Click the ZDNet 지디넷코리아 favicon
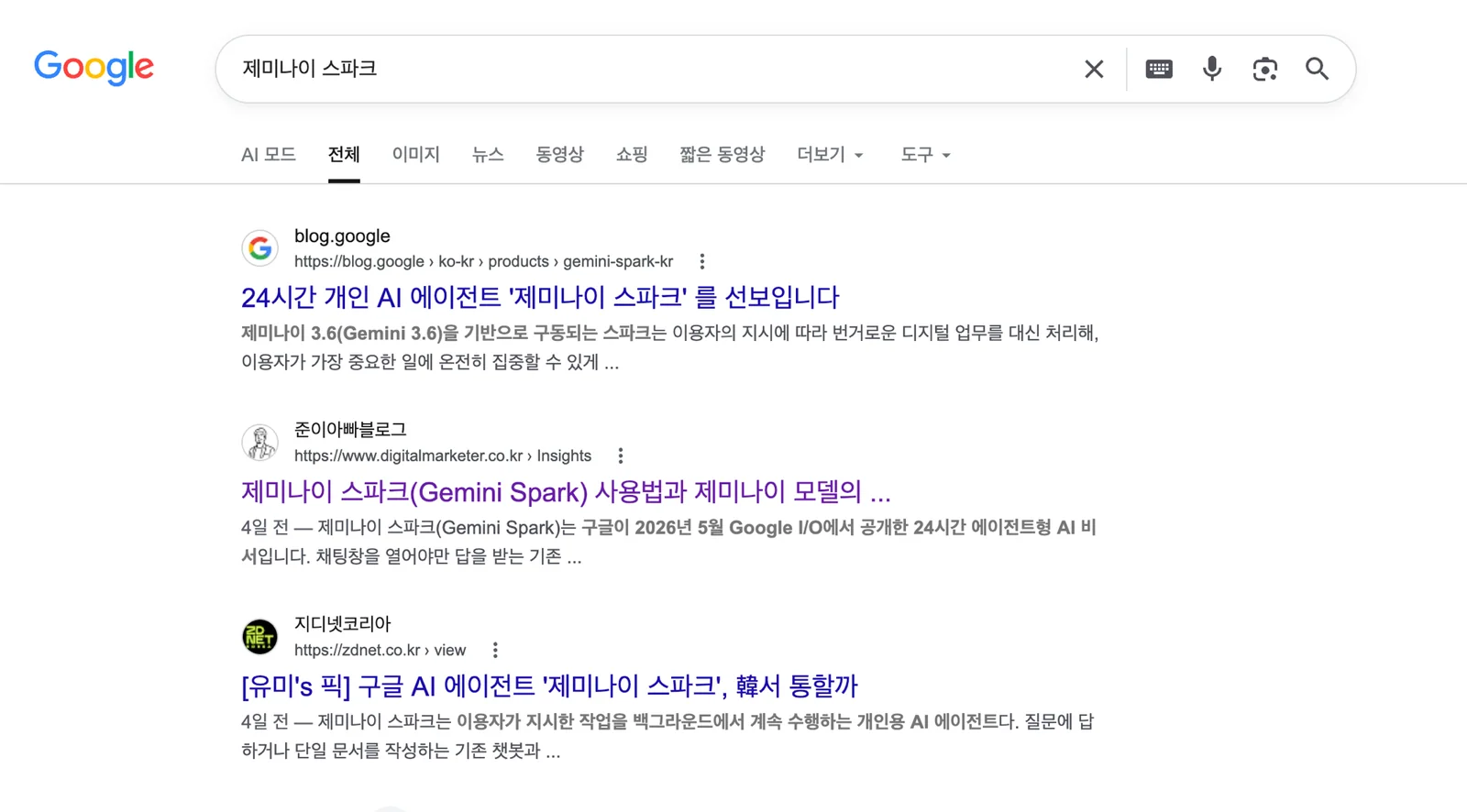The height and width of the screenshot is (812, 1467). (260, 637)
